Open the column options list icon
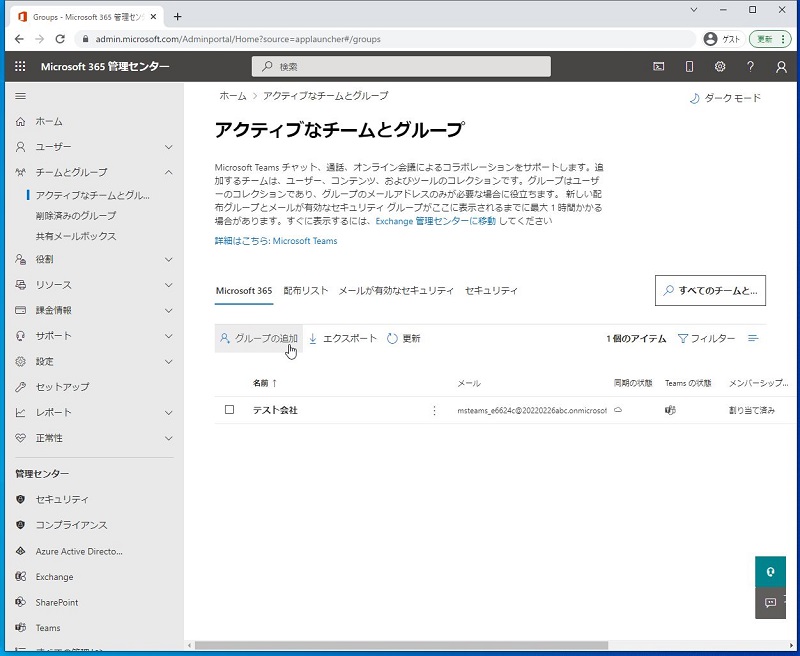800x656 pixels. (x=753, y=338)
